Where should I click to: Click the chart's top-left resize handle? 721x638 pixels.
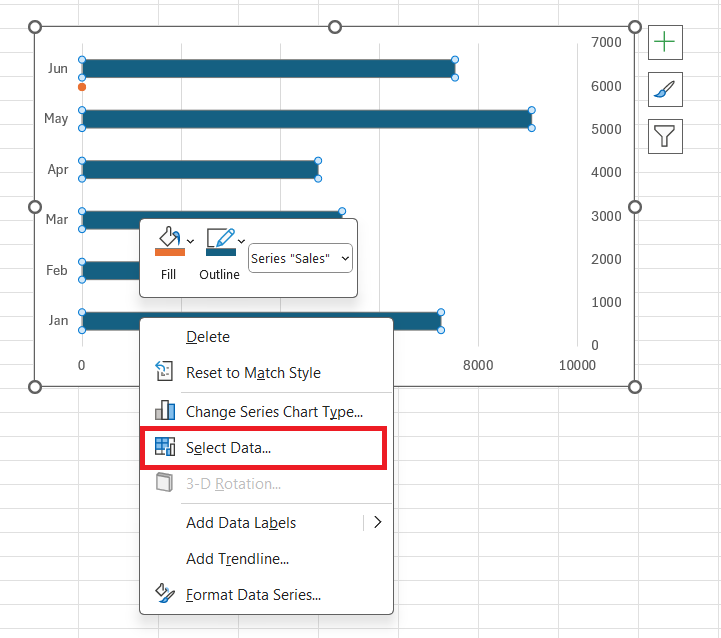[35, 27]
